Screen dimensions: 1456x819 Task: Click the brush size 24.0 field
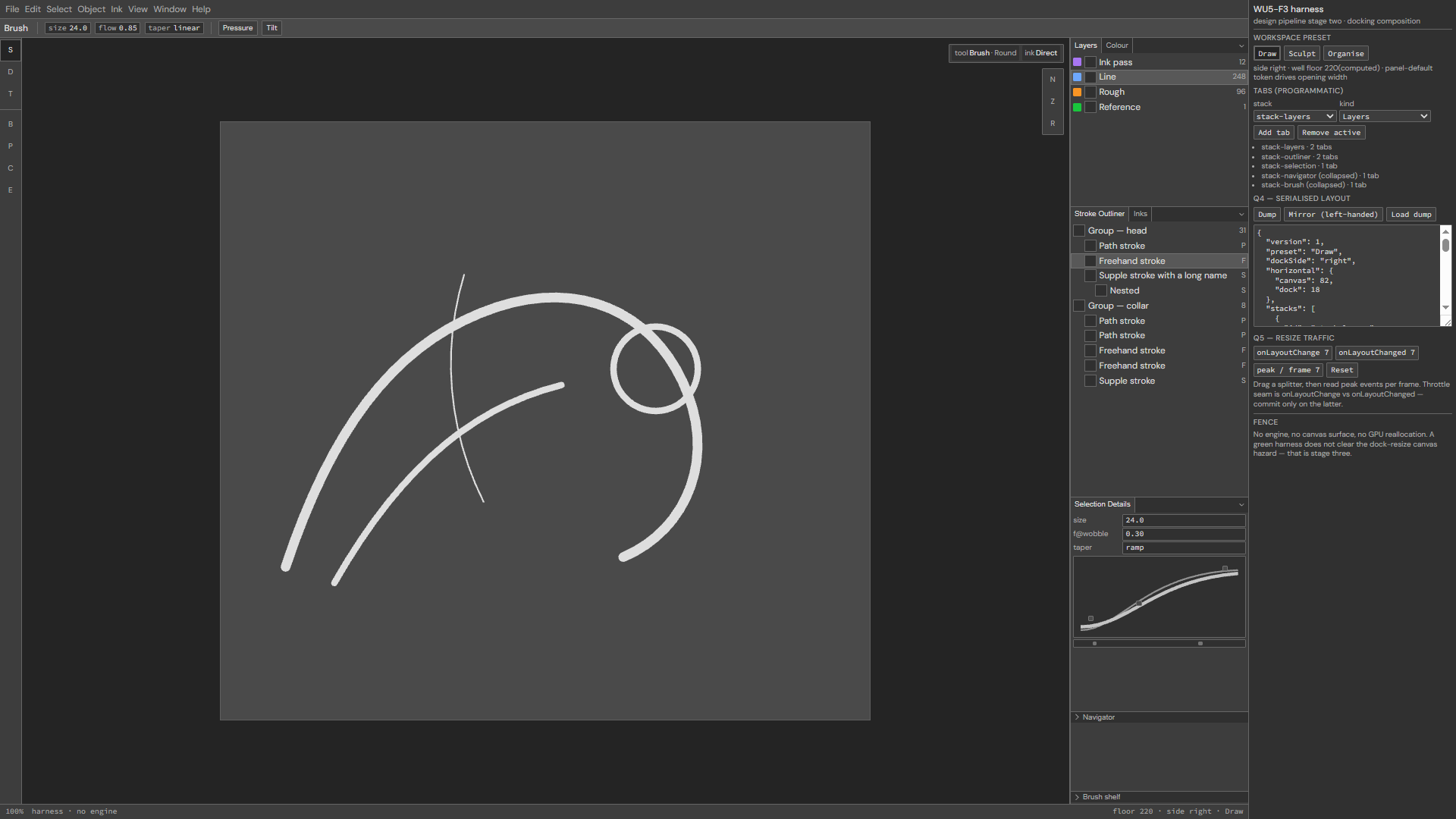coord(67,28)
